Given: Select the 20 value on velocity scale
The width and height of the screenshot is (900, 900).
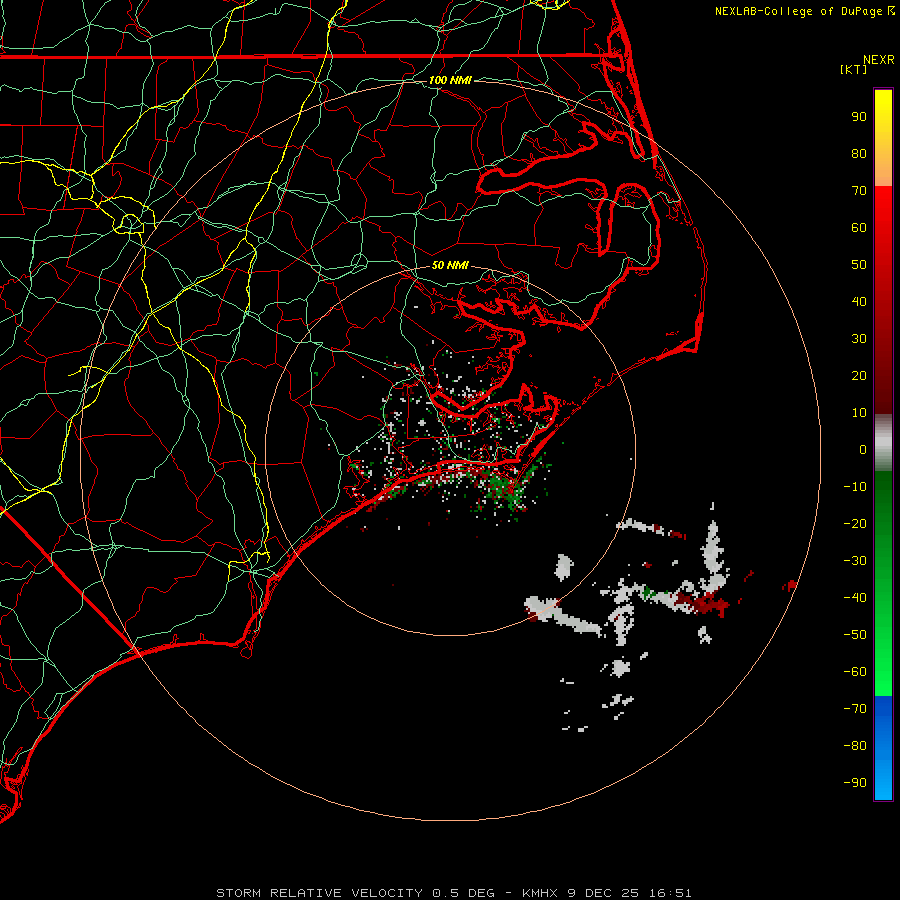Looking at the screenshot, I should pyautogui.click(x=859, y=375).
